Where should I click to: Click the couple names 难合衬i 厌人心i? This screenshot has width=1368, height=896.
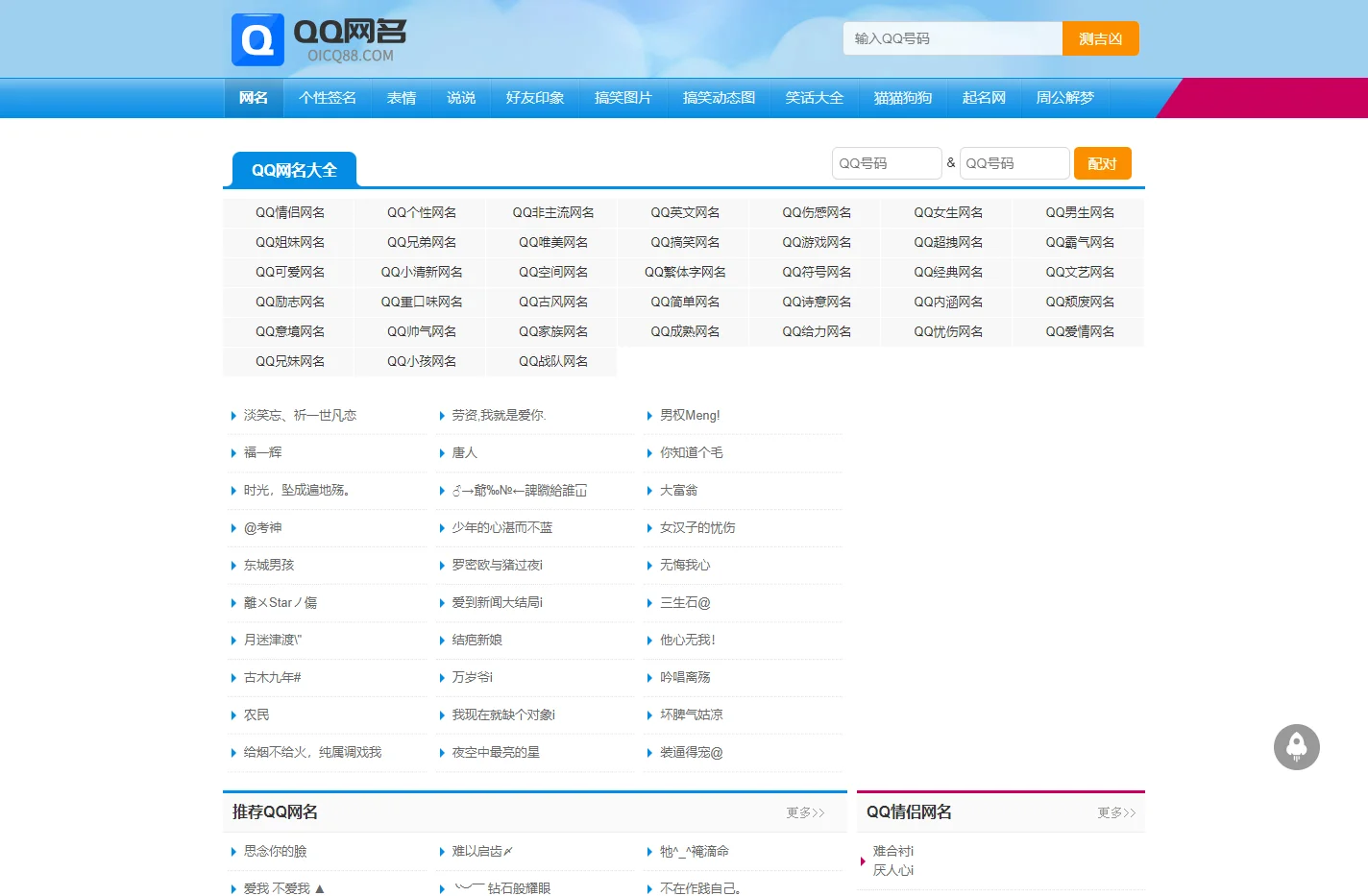pos(892,860)
